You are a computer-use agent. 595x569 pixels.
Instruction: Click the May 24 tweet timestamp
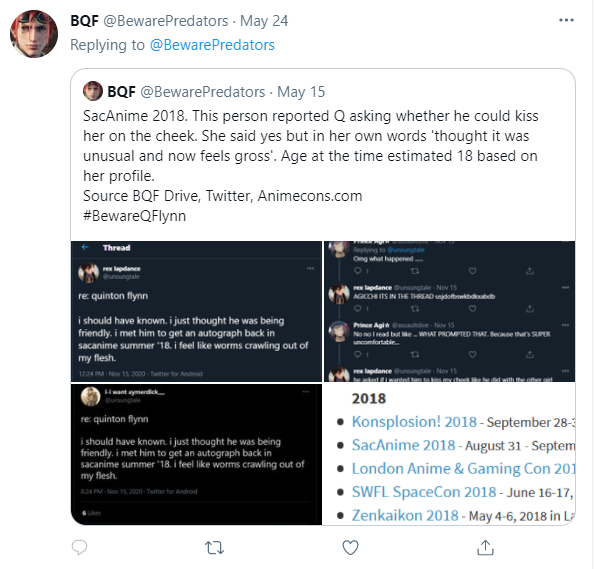[264, 21]
